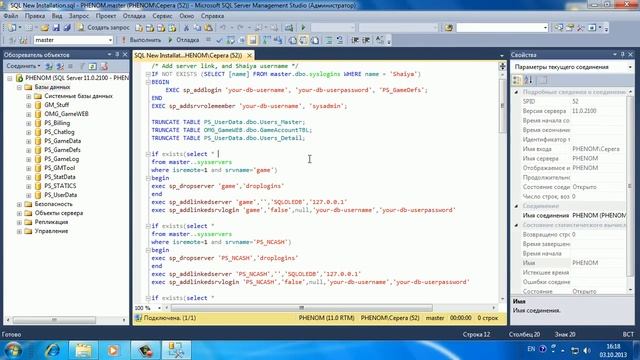Open the Справка menu
The height and width of the screenshot is (360, 640).
click(x=212, y=16)
